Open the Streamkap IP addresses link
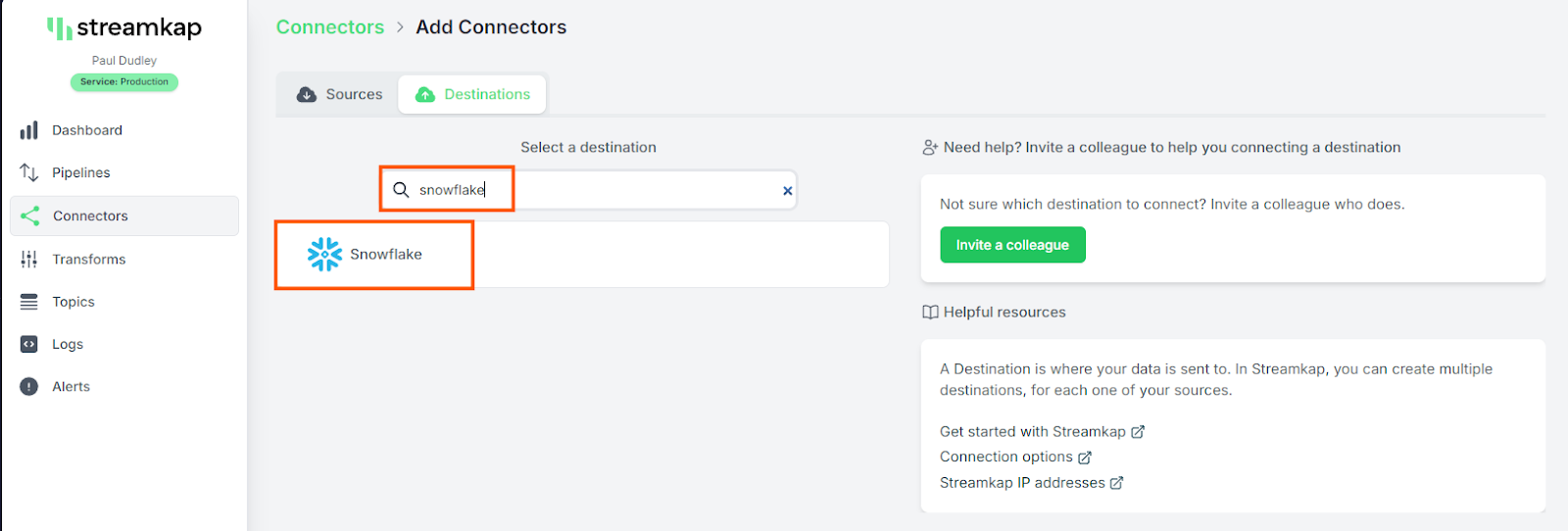This screenshot has height=531, width=1568. [x=1022, y=483]
